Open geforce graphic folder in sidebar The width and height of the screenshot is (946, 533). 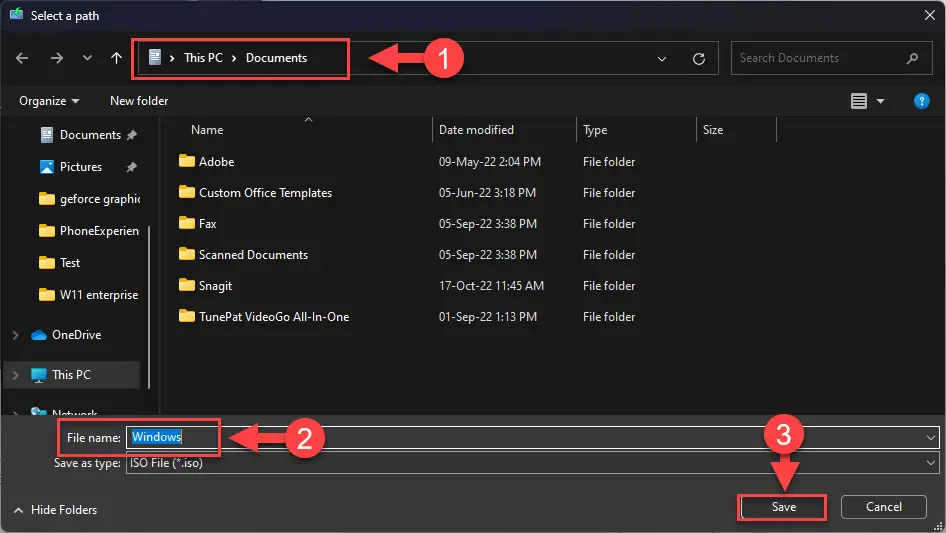[x=100, y=199]
